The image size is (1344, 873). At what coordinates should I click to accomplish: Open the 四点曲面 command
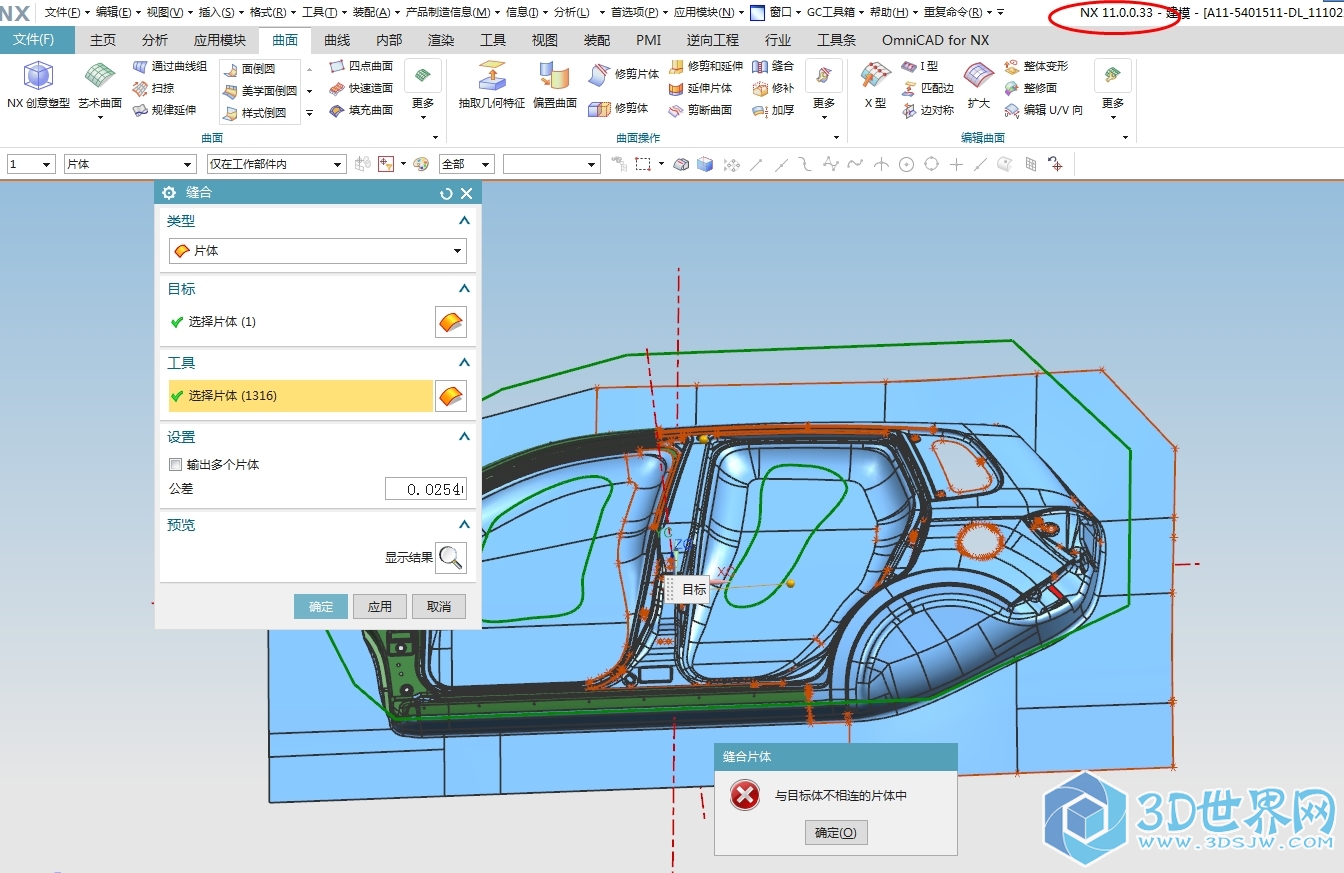361,66
